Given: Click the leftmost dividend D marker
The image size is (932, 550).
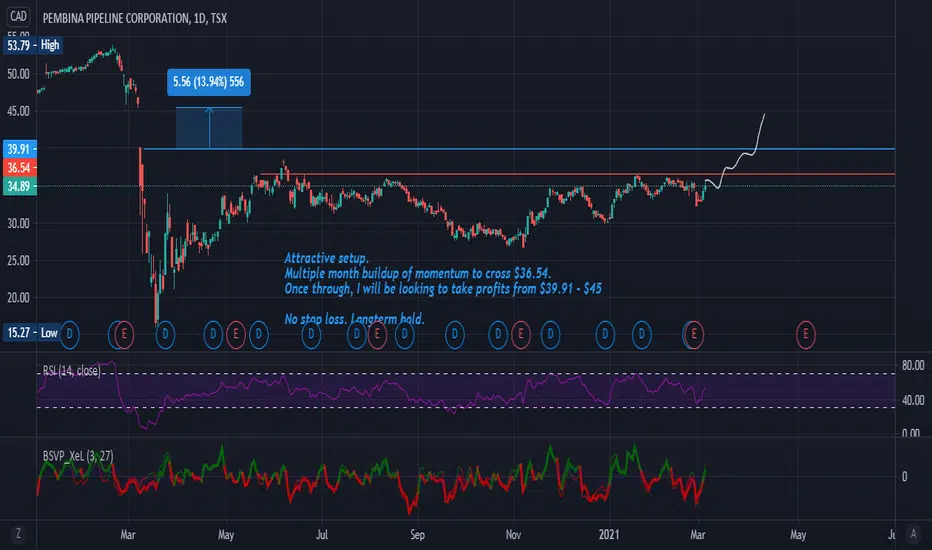Looking at the screenshot, I should pyautogui.click(x=69, y=334).
